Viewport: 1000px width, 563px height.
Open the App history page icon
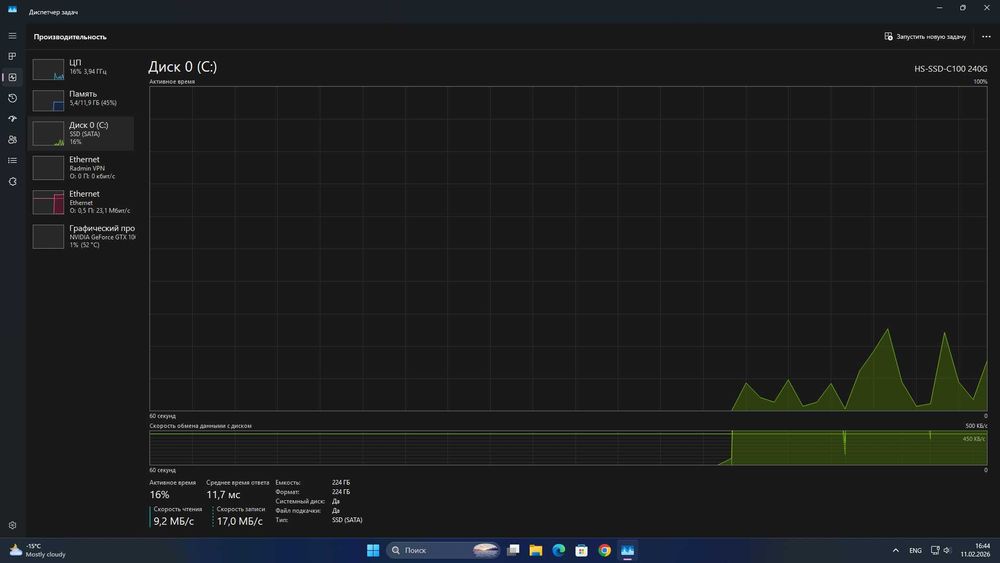[x=12, y=98]
